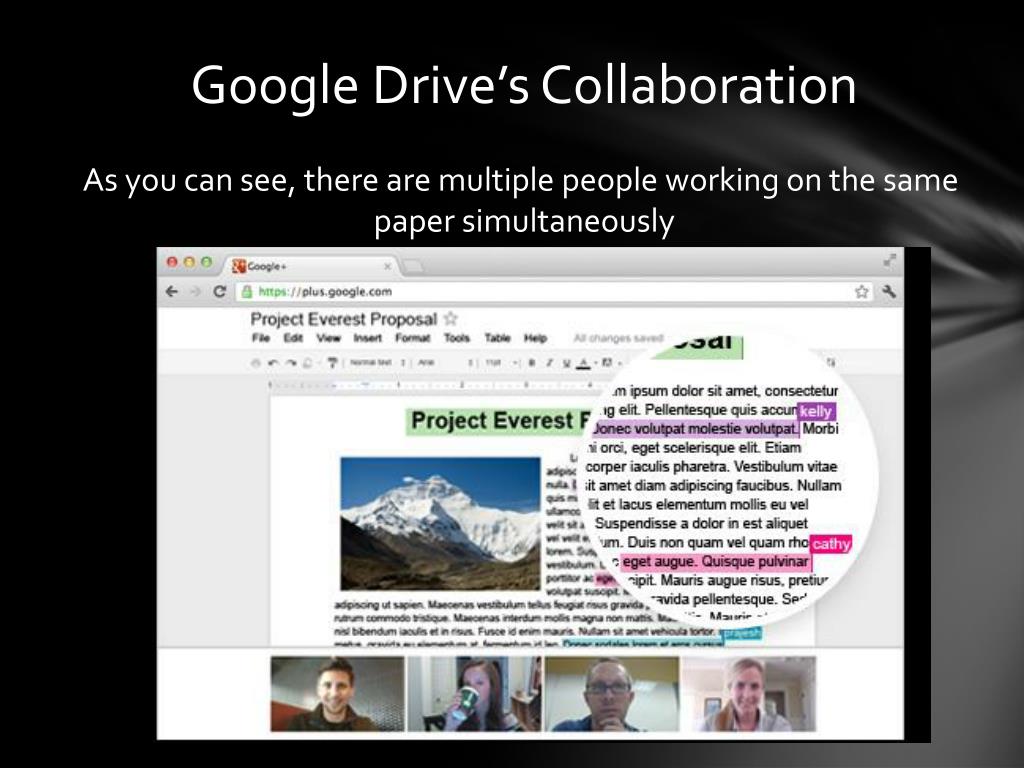Click the browser back arrow
The image size is (1024, 768).
pos(172,291)
